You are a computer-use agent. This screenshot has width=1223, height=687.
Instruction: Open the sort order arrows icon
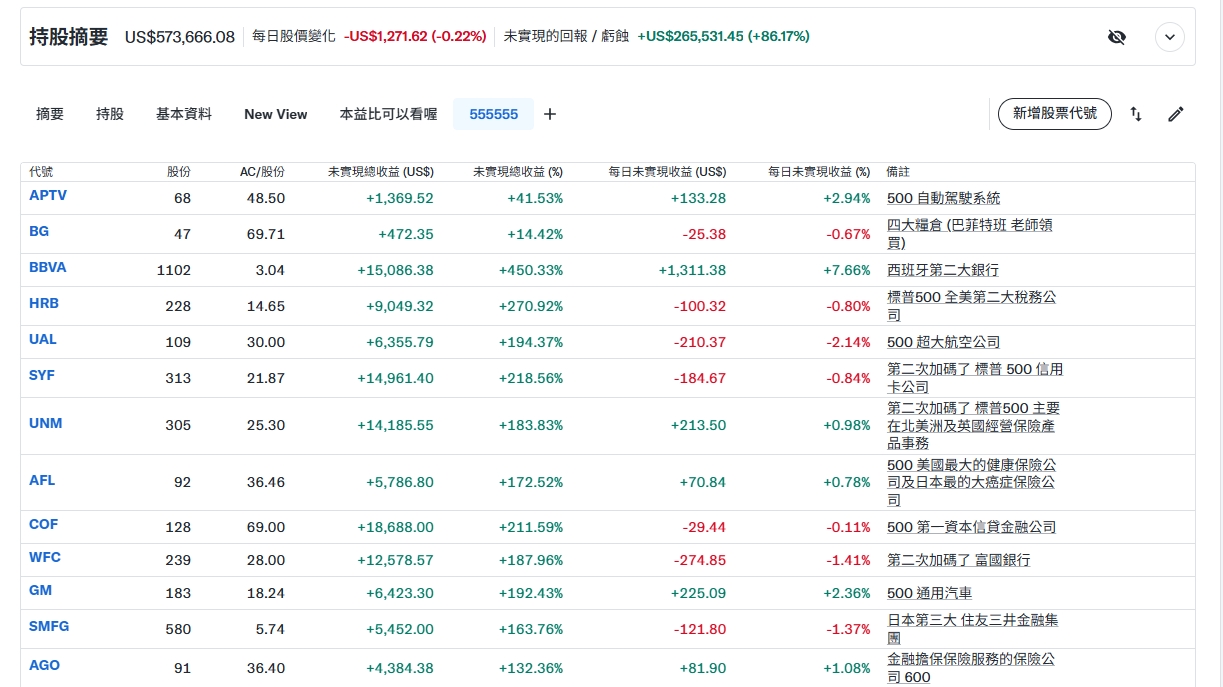click(x=1136, y=114)
